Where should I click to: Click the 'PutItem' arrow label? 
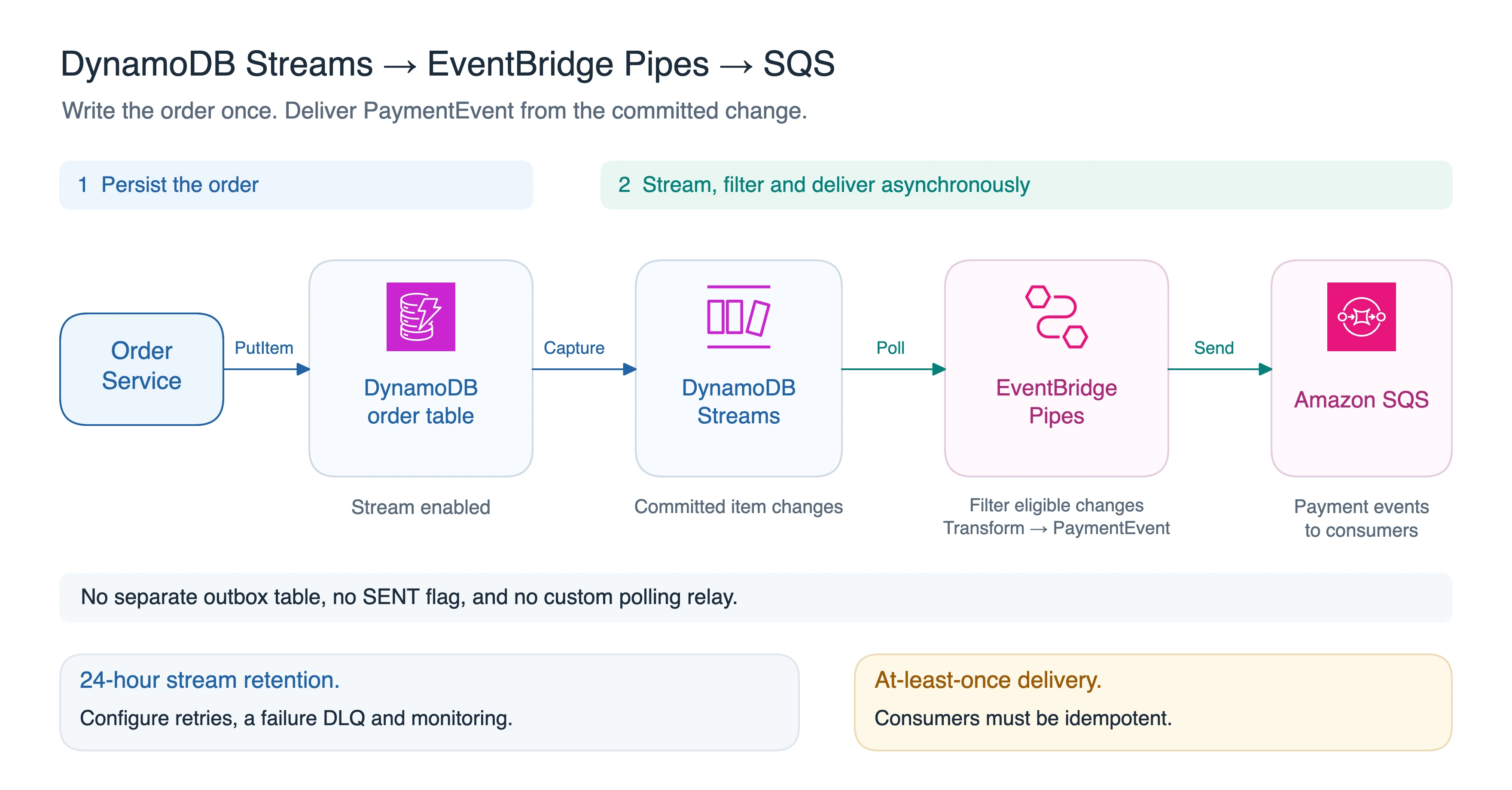coord(264,348)
